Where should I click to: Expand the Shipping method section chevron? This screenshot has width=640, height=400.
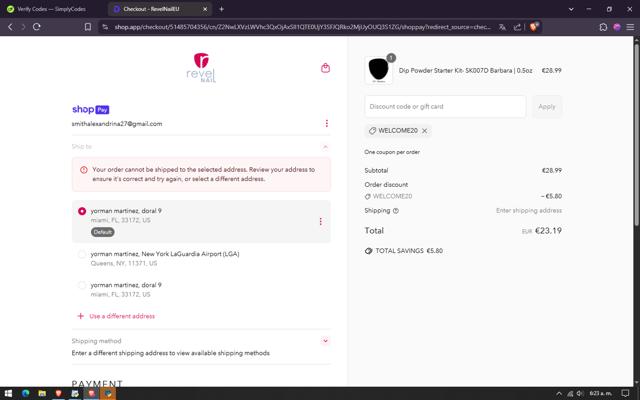coord(325,341)
